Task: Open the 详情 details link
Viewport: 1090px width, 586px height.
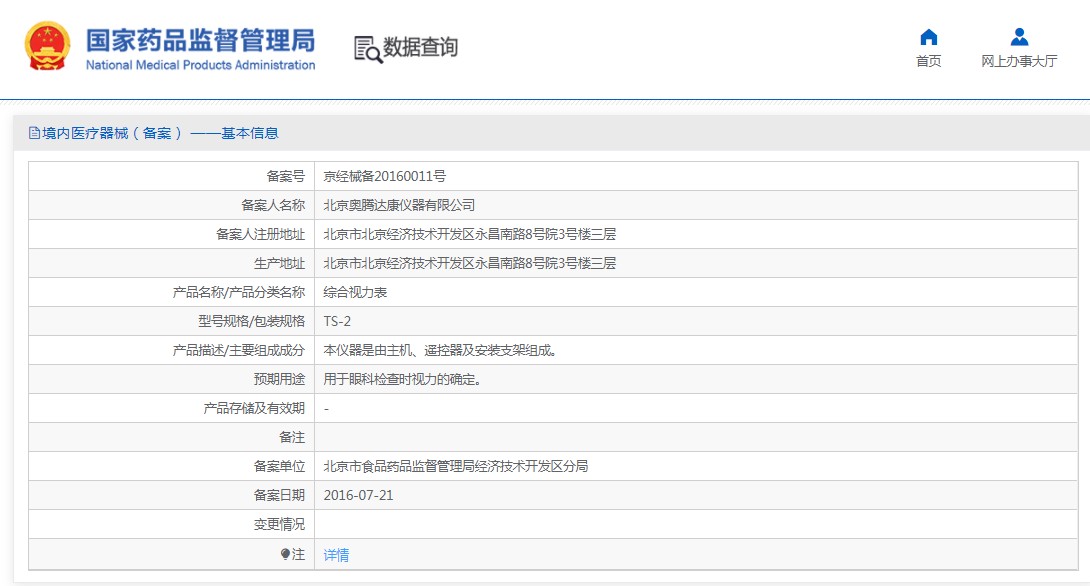Action: [x=336, y=555]
